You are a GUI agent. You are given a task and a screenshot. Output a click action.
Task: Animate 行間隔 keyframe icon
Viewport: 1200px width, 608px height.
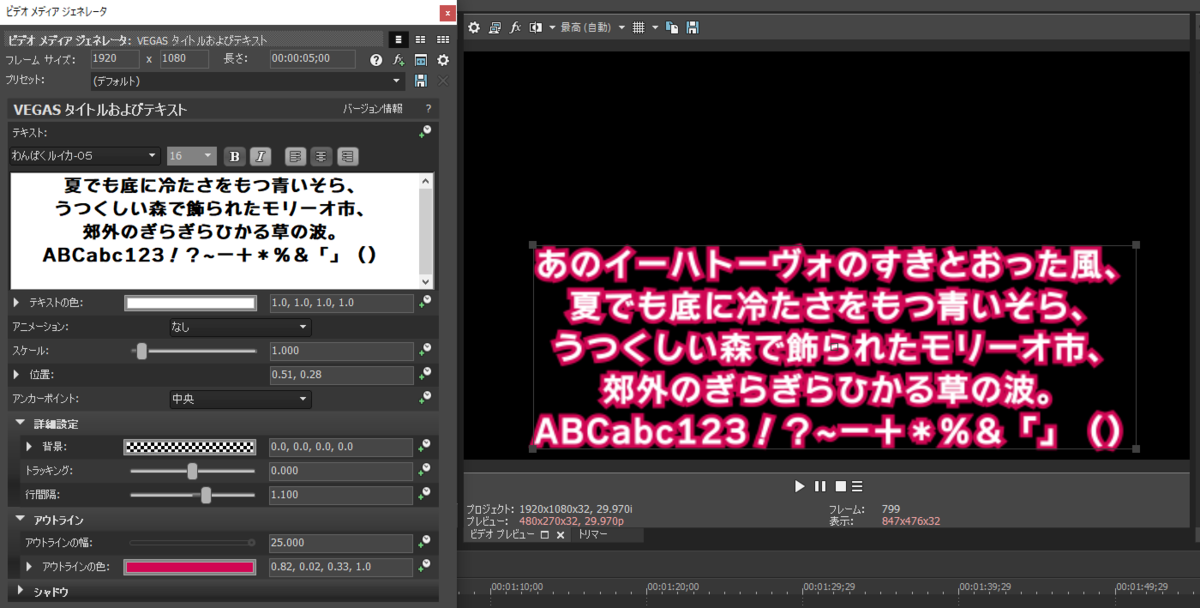pos(424,494)
